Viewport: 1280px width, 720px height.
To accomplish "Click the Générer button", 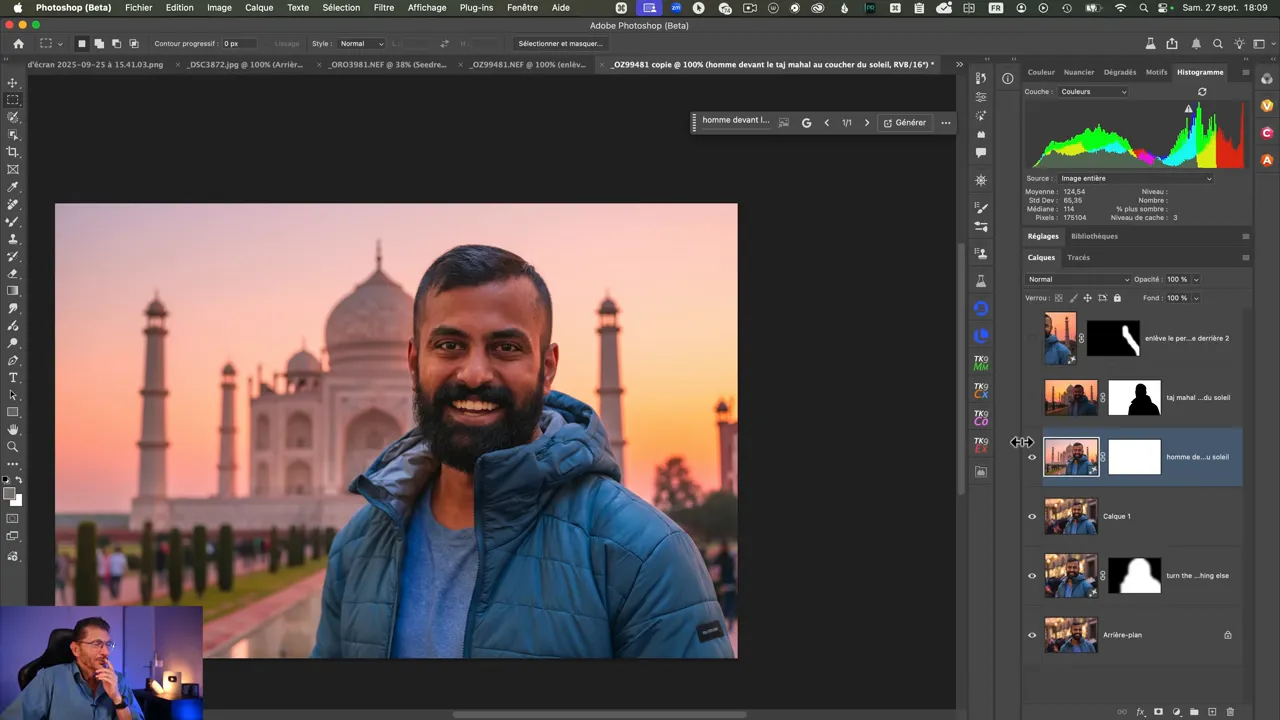I will pos(904,123).
